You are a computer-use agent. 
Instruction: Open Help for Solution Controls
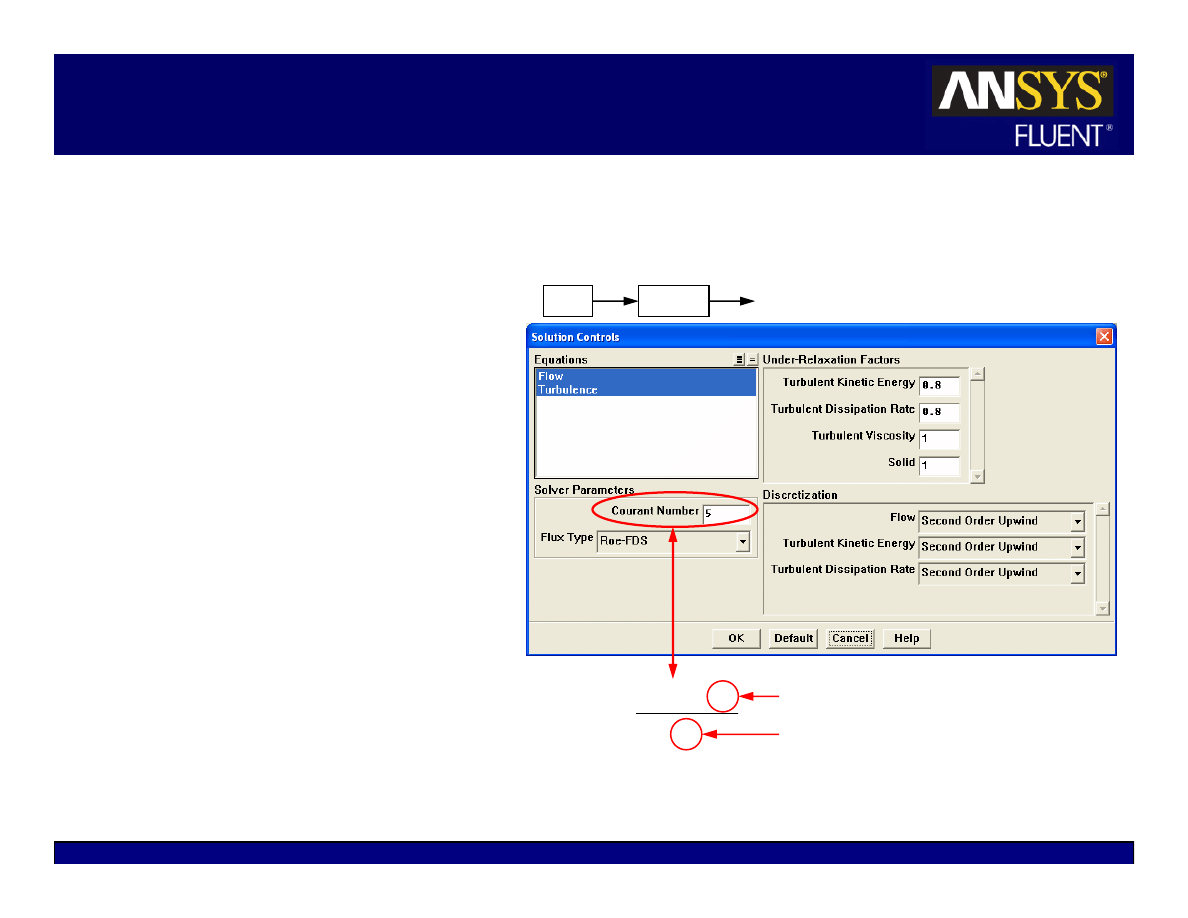coord(906,639)
